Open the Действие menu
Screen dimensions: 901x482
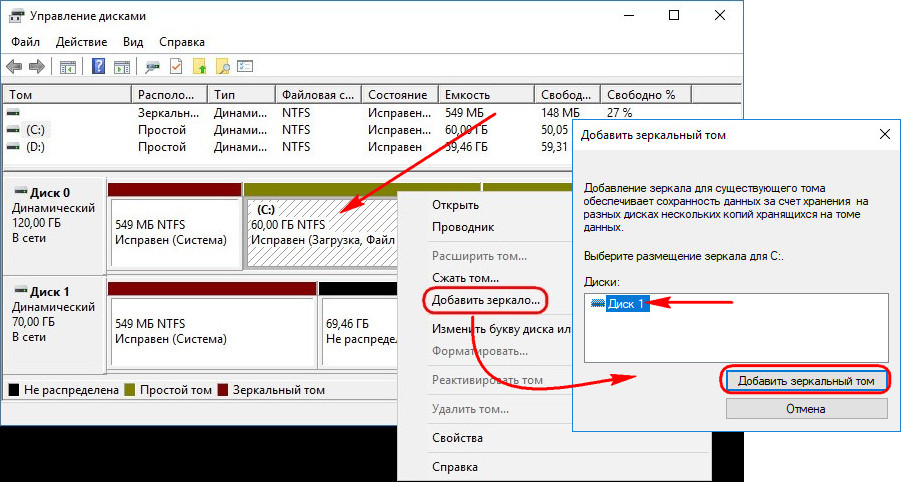[82, 42]
